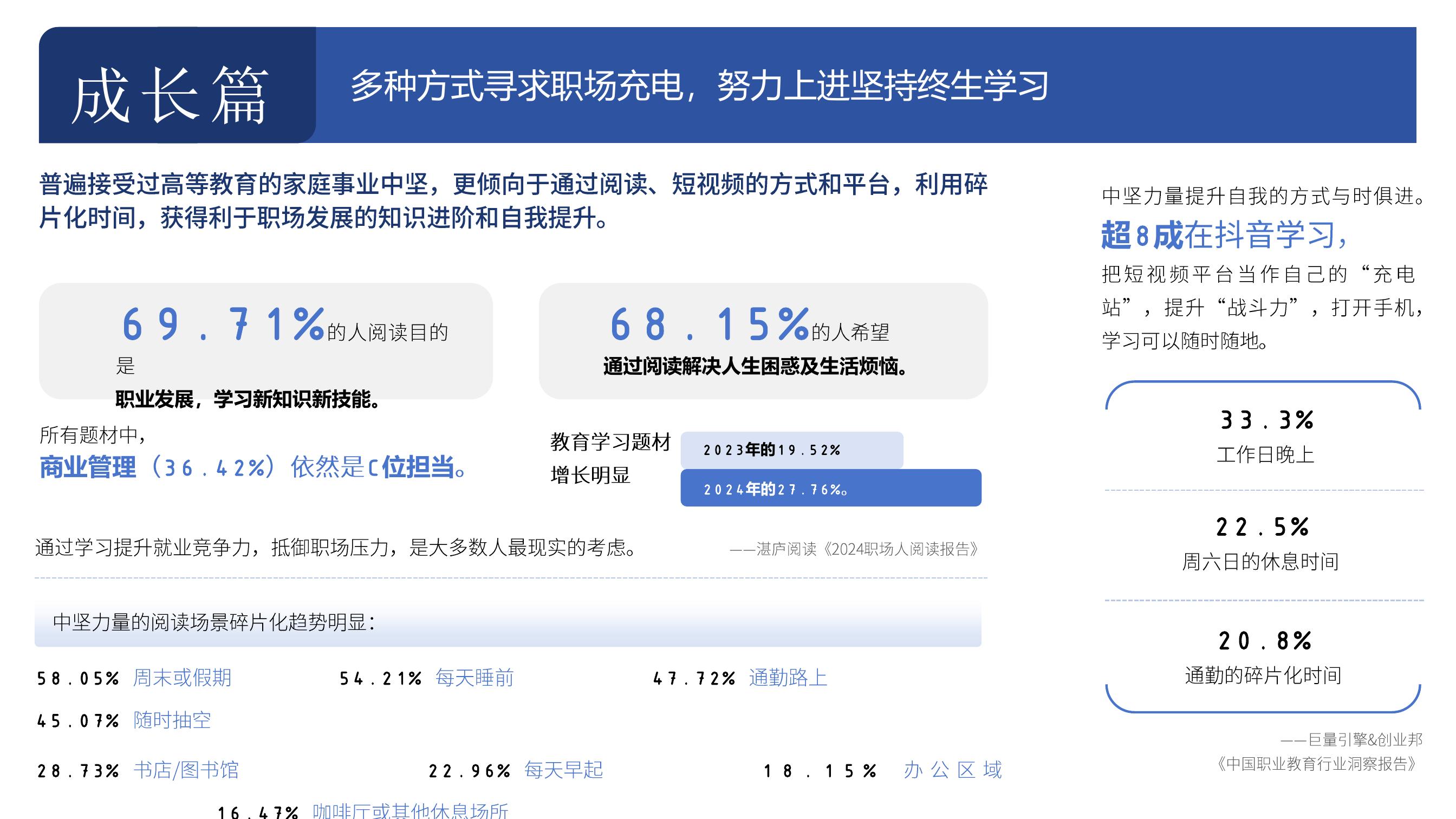Click the 28.73% value
The image size is (1456, 819).
point(78,770)
